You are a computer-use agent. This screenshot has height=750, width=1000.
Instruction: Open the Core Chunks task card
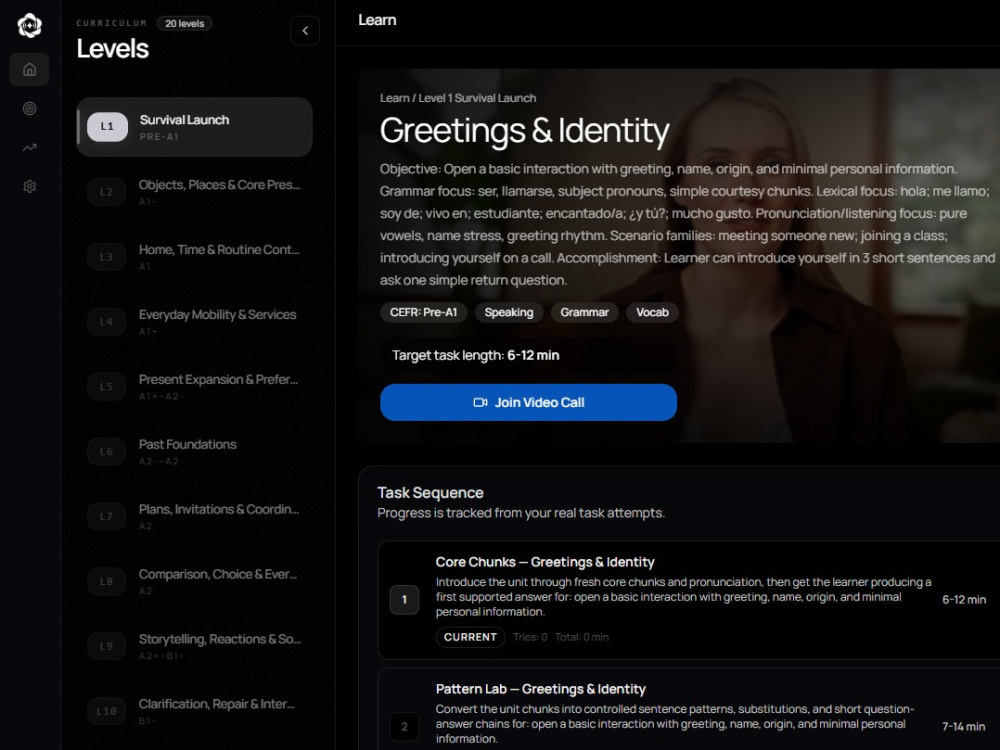pyautogui.click(x=689, y=600)
